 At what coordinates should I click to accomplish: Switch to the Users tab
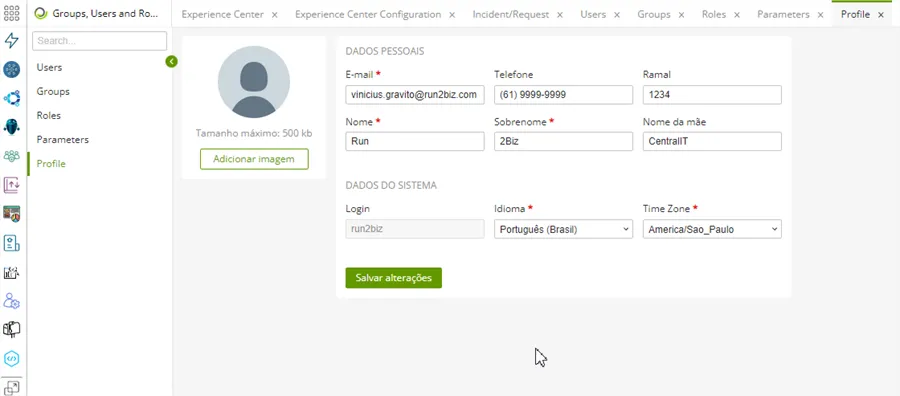coord(593,14)
